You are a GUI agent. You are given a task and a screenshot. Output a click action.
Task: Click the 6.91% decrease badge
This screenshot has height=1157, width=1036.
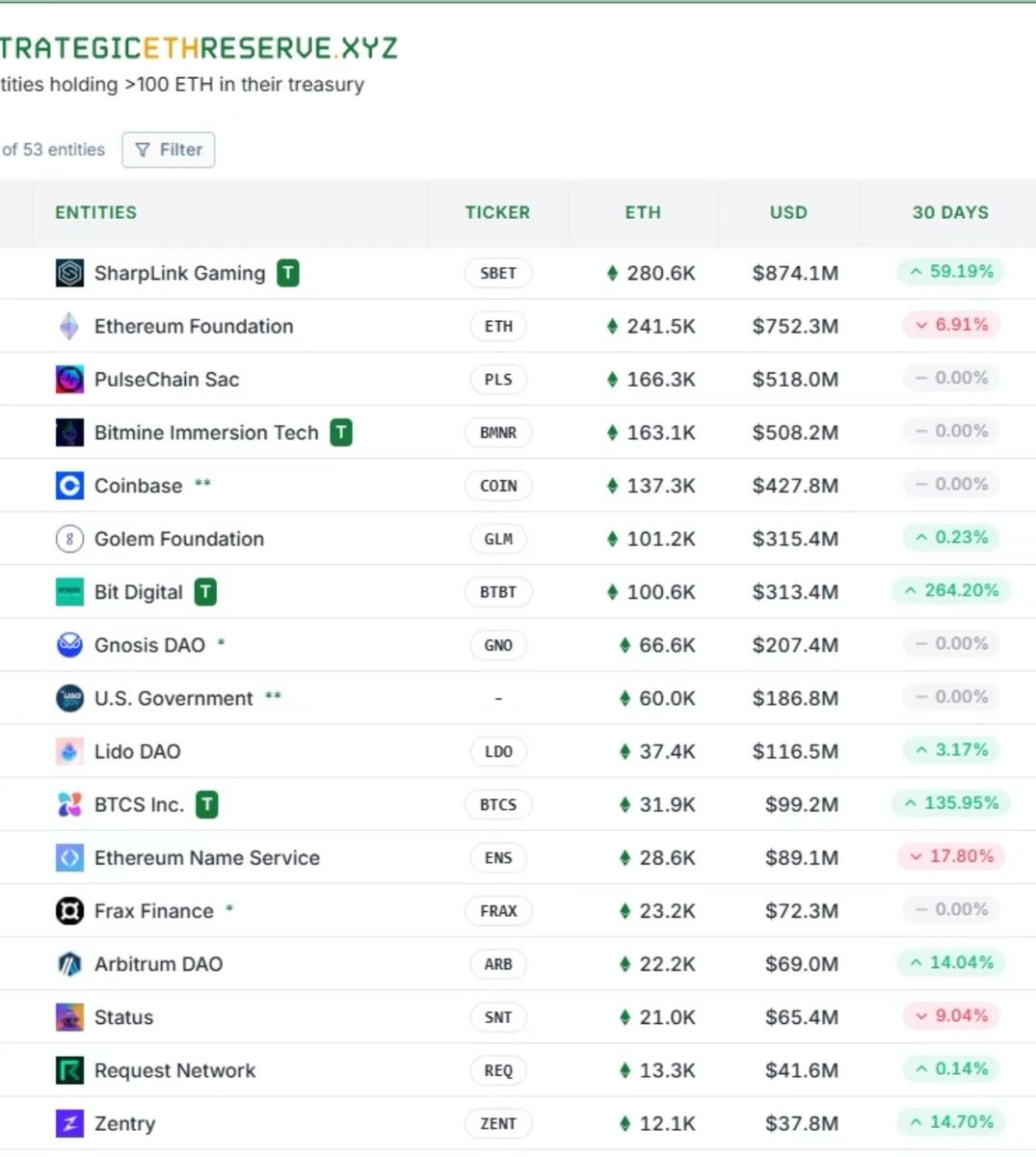point(951,325)
